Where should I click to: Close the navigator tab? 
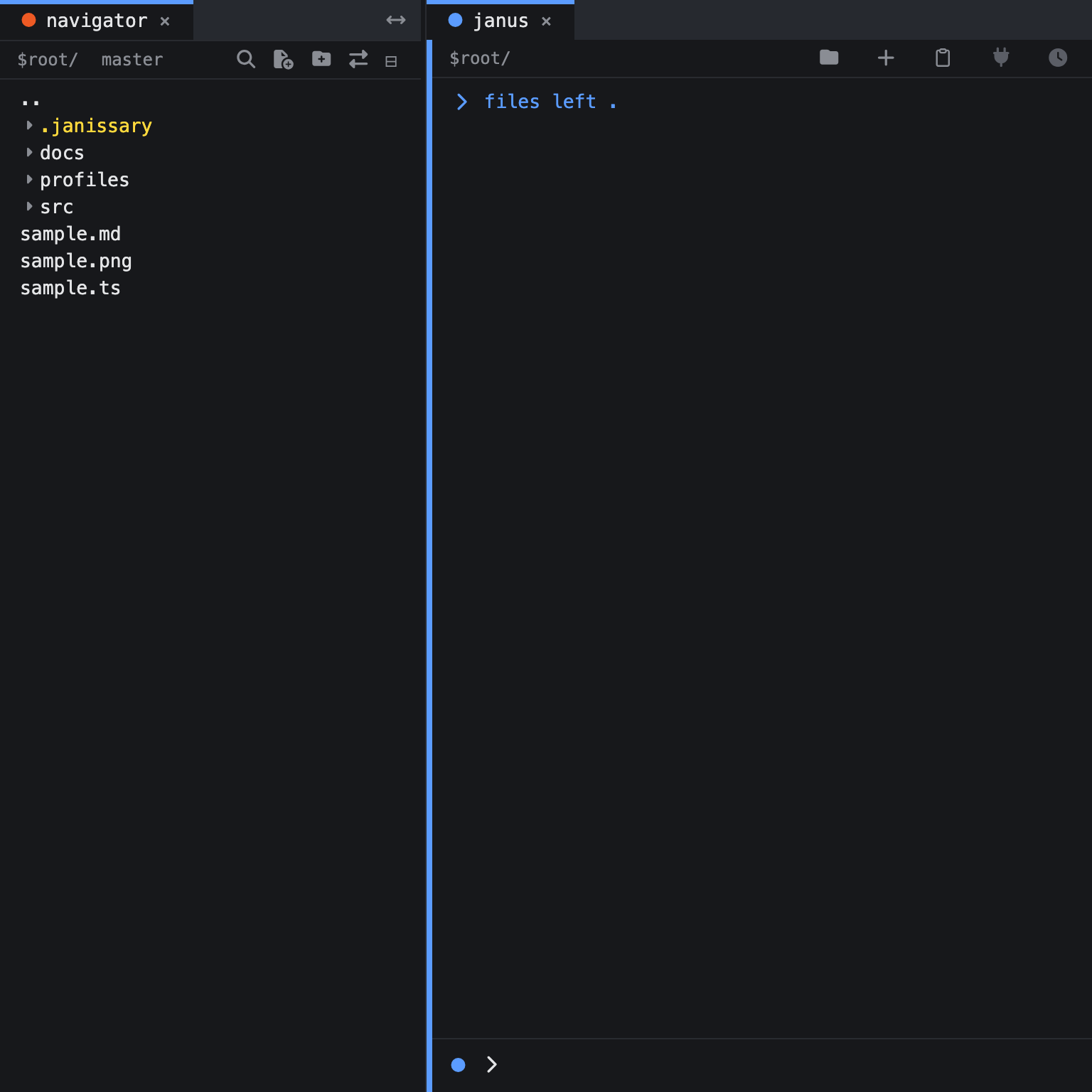coord(165,21)
